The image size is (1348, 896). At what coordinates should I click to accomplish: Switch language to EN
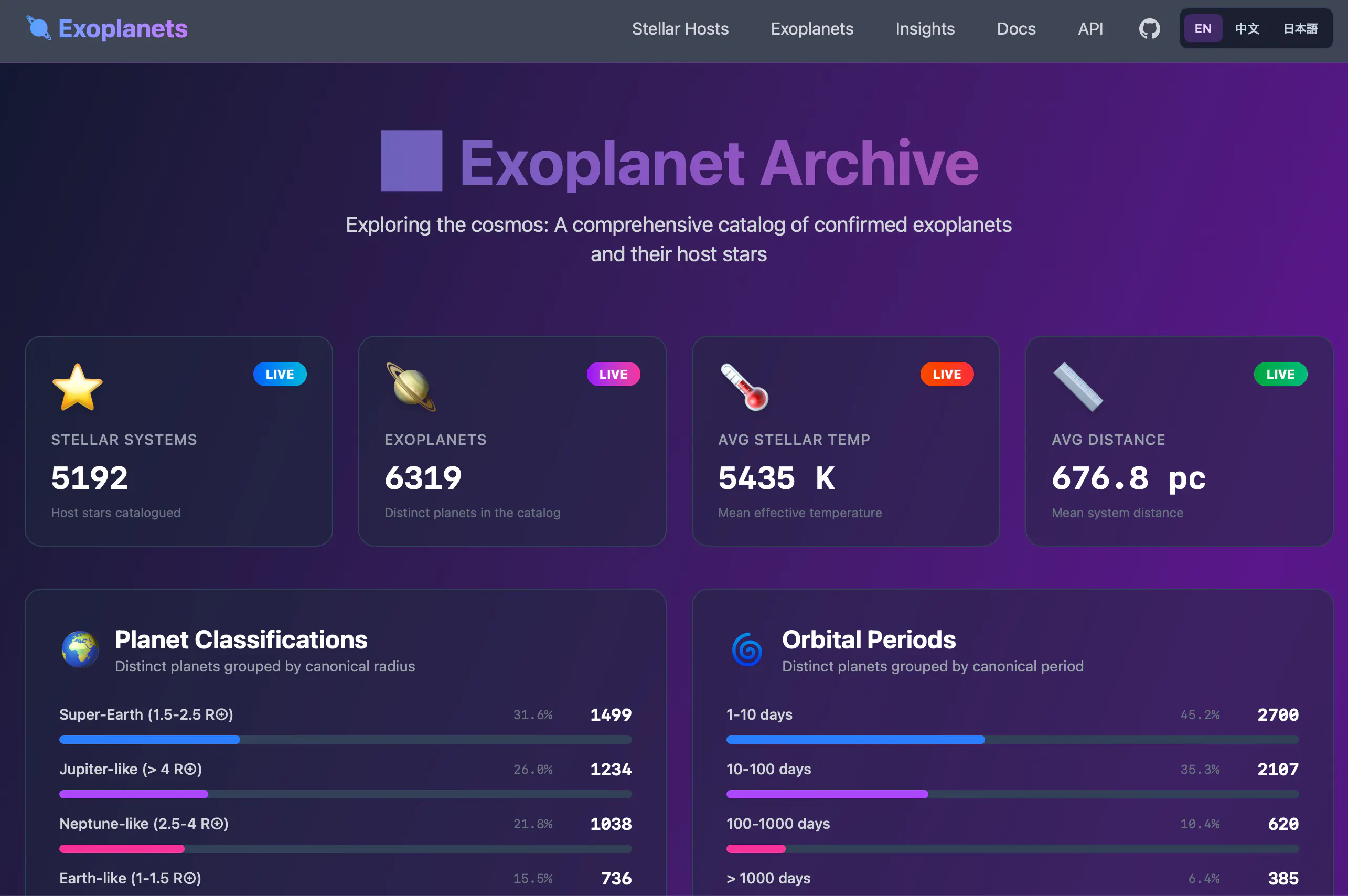coord(1203,28)
